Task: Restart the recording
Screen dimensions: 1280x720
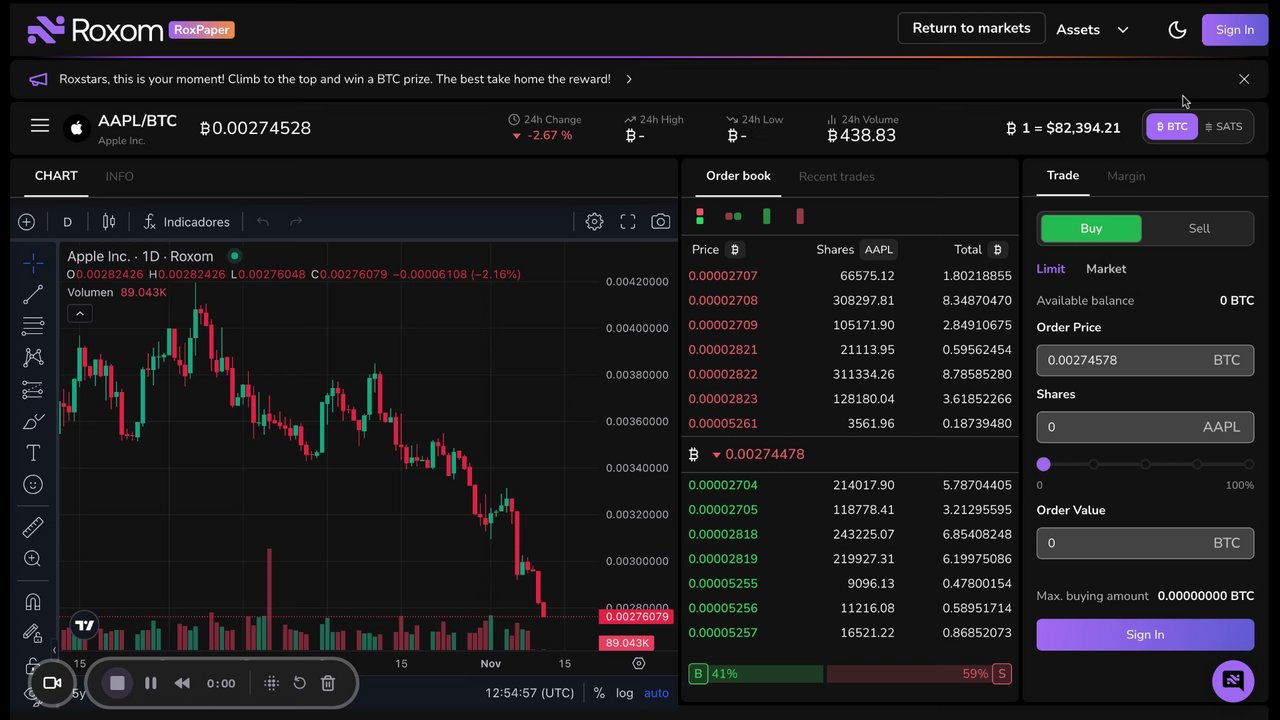Action: [x=299, y=683]
